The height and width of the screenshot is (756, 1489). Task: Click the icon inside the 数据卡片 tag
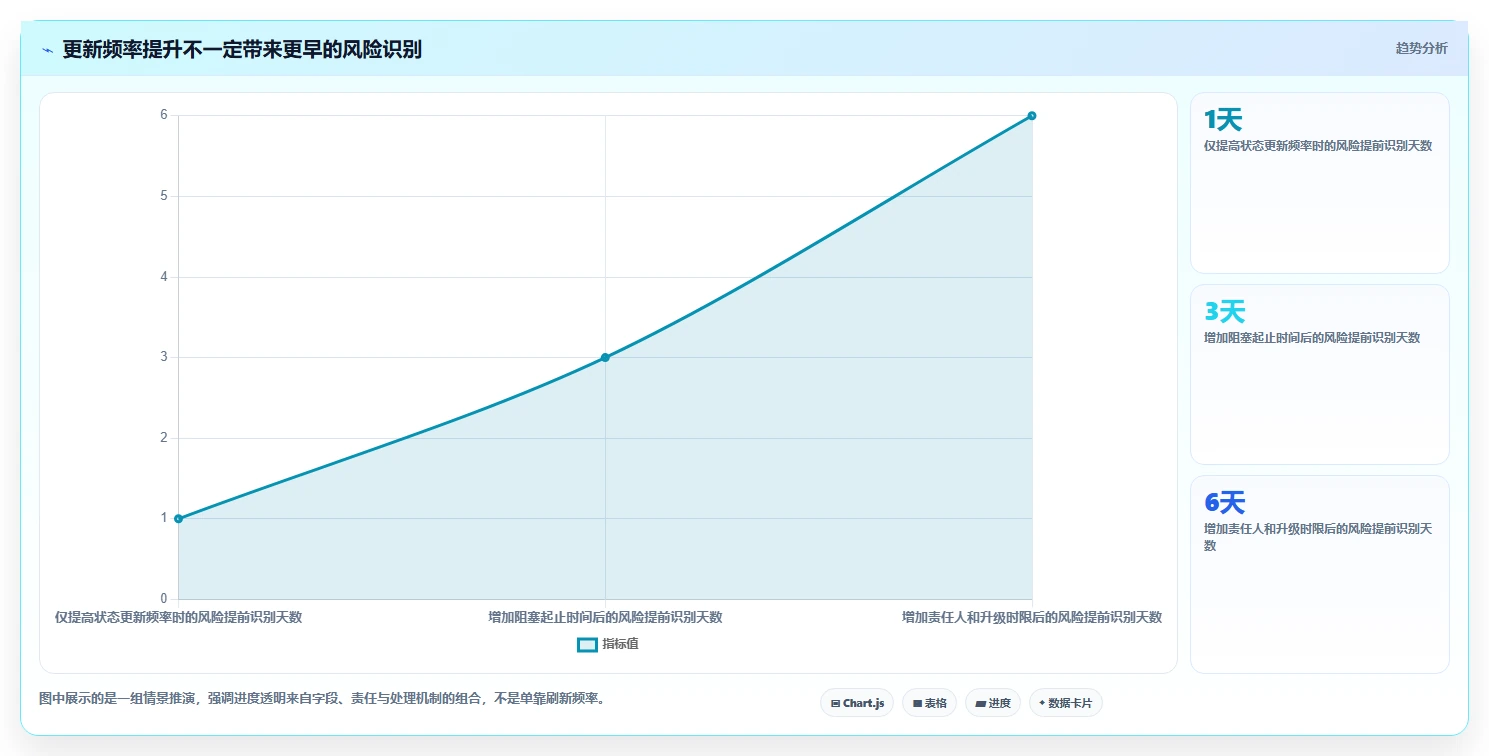click(1042, 703)
